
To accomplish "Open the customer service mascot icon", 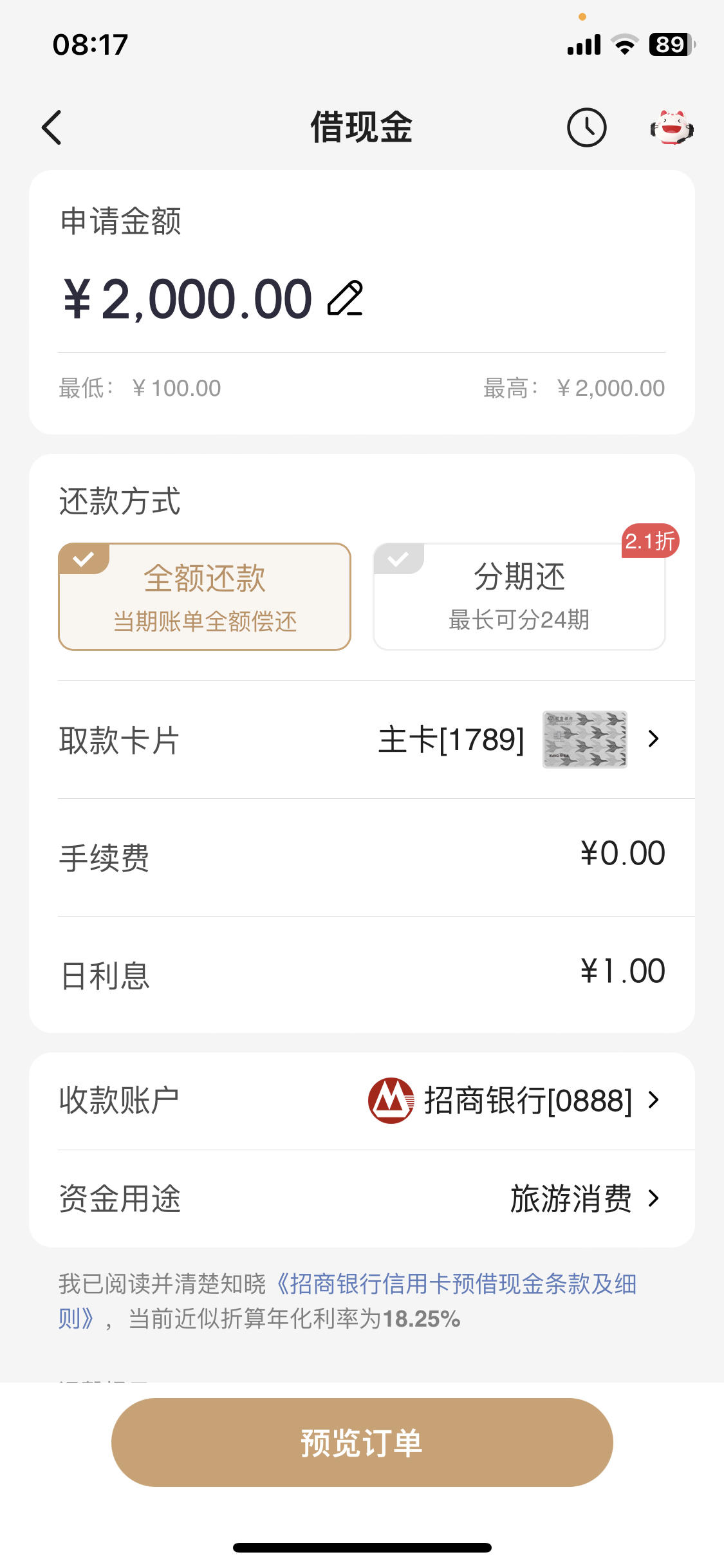I will pos(671,127).
